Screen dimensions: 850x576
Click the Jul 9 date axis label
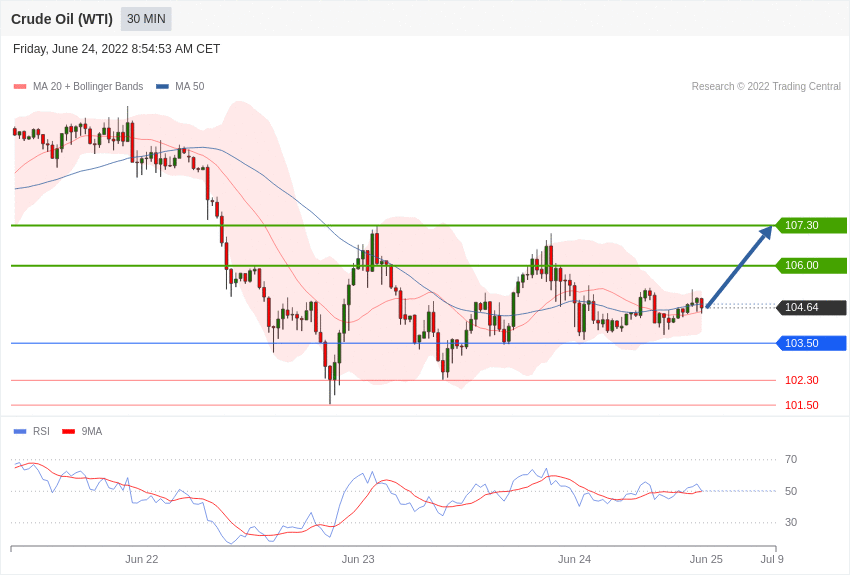coord(772,559)
